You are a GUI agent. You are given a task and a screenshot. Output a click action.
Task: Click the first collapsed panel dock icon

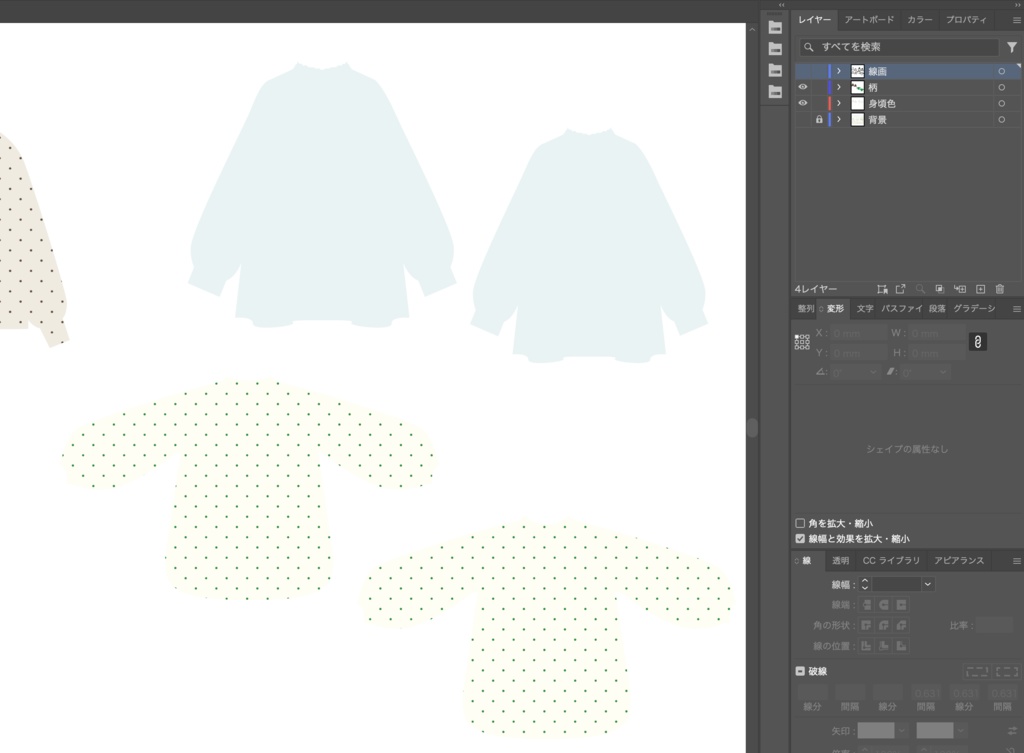[775, 27]
